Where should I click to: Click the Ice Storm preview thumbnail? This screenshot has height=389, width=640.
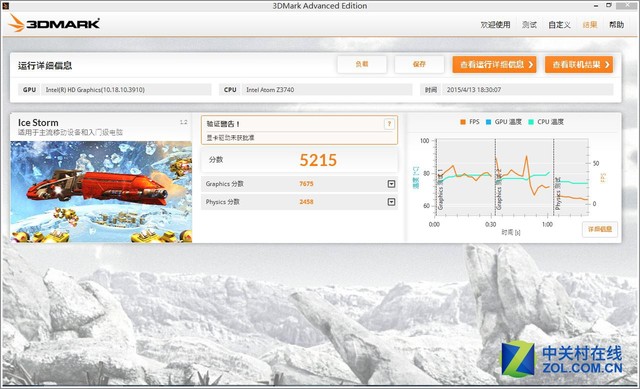pyautogui.click(x=101, y=192)
